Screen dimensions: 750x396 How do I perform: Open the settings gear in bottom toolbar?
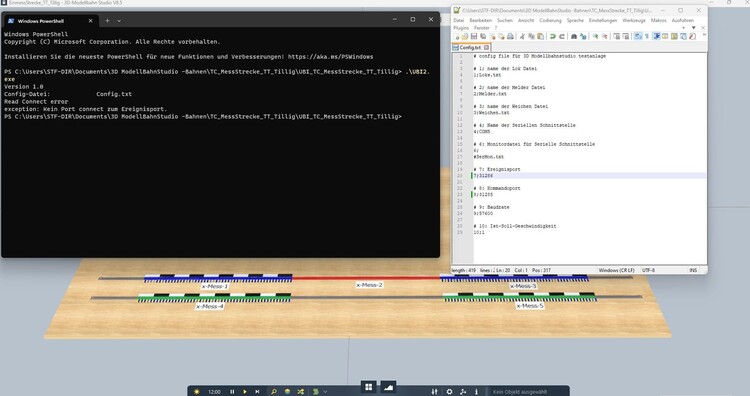449,392
